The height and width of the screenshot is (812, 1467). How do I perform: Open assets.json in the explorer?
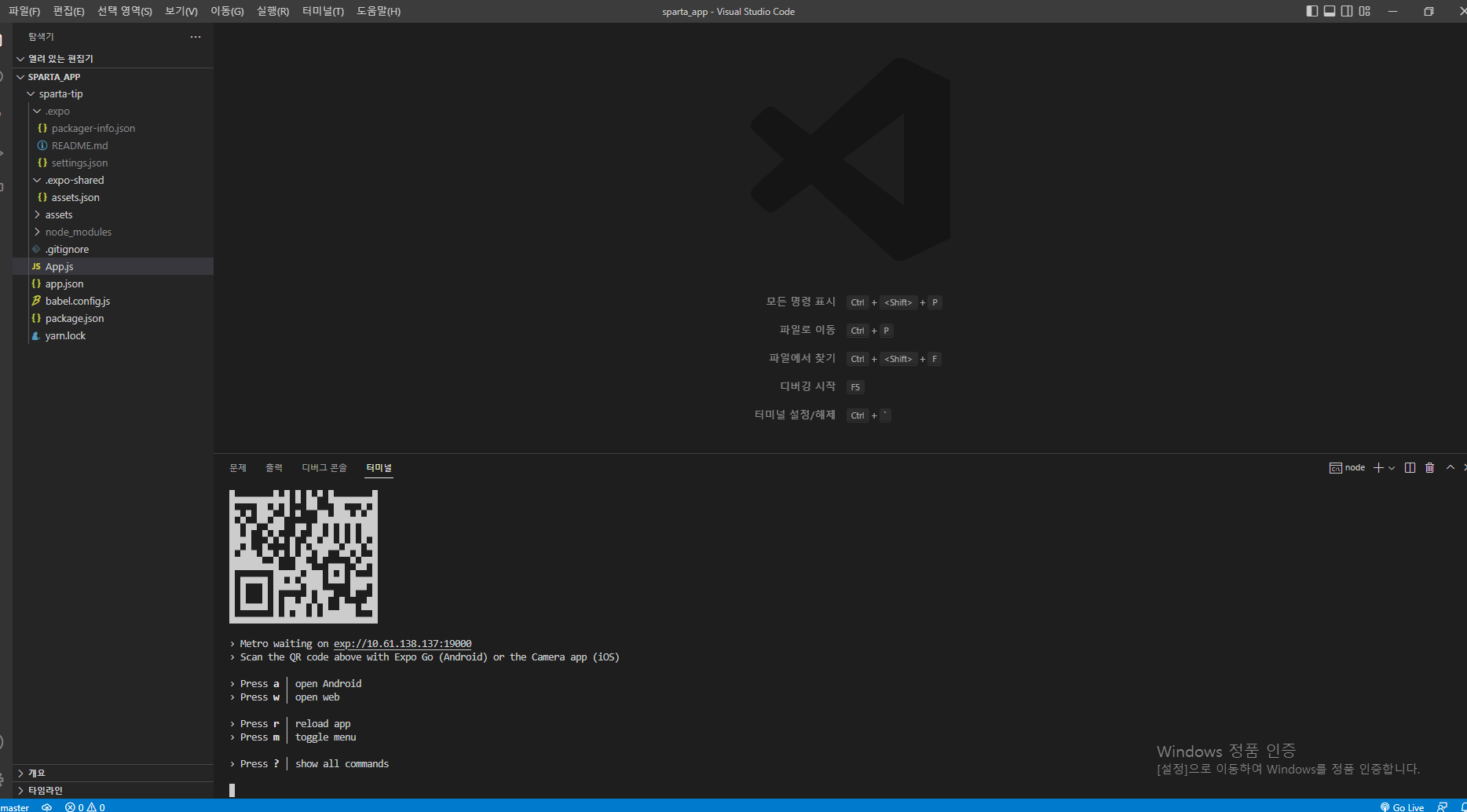(x=113, y=198)
